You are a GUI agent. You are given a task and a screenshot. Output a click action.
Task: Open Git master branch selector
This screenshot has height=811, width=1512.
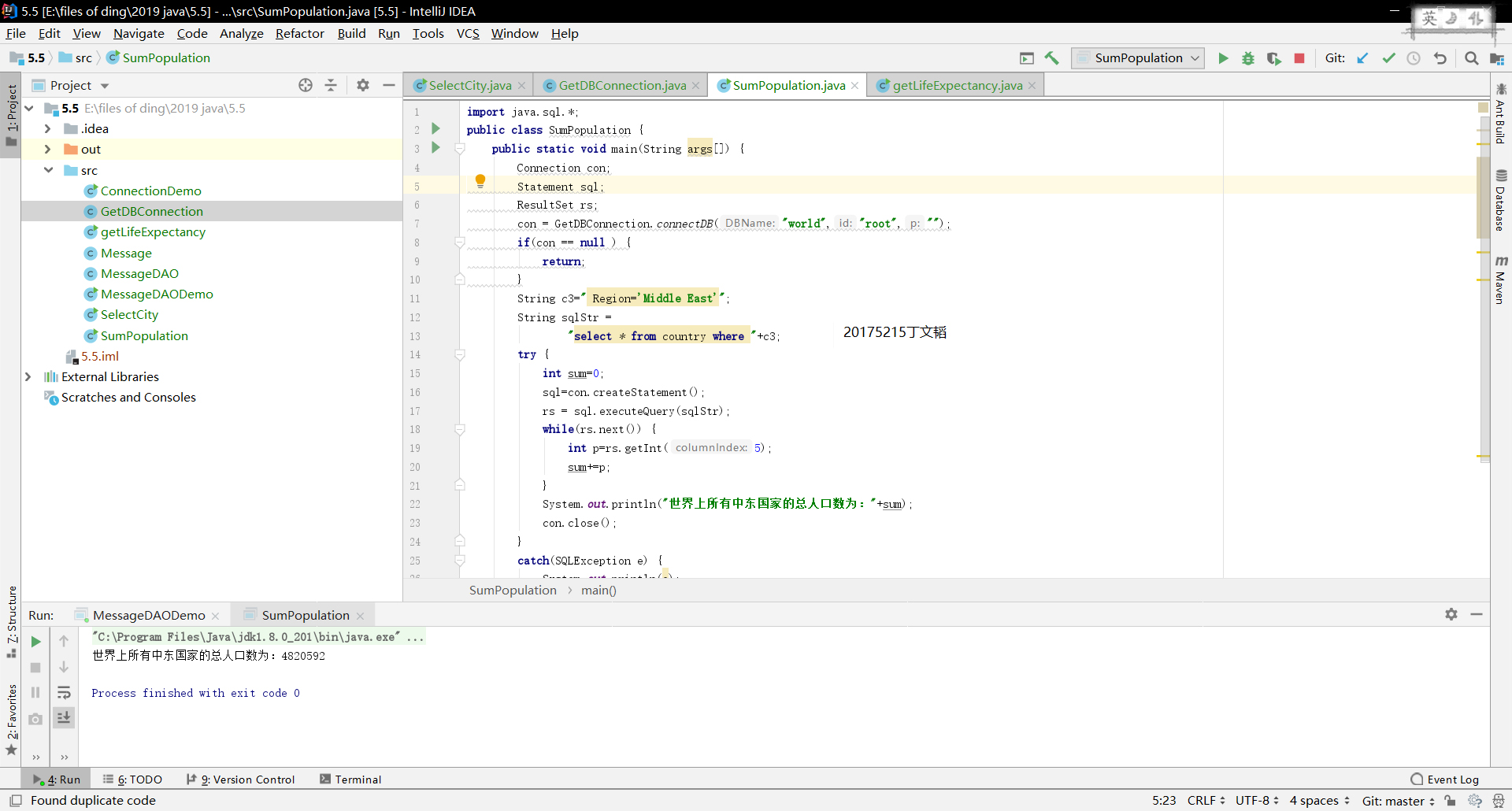pyautogui.click(x=1399, y=801)
